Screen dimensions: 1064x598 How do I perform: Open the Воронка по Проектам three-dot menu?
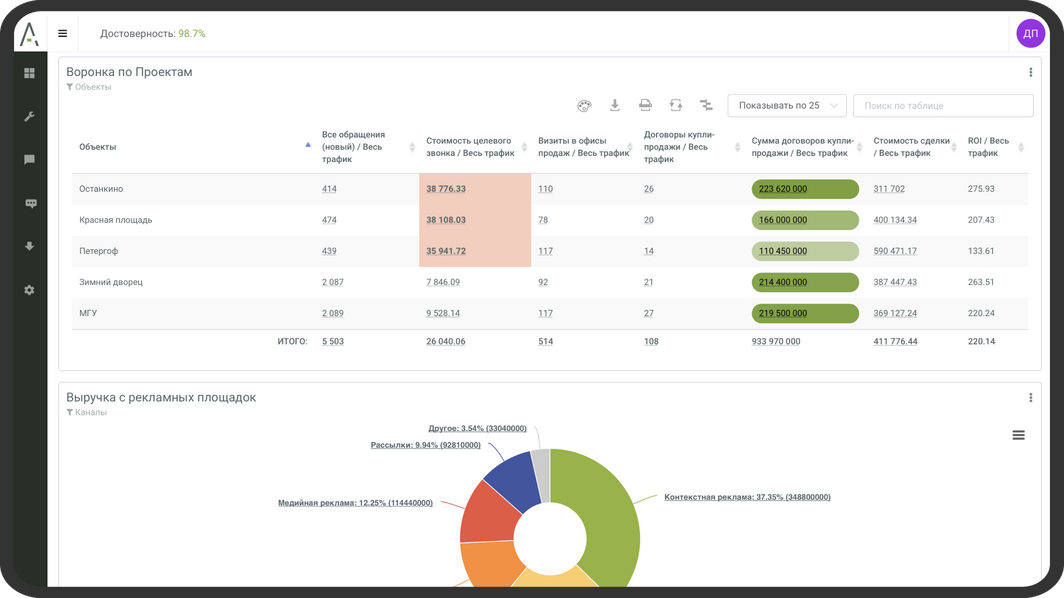(x=1030, y=72)
